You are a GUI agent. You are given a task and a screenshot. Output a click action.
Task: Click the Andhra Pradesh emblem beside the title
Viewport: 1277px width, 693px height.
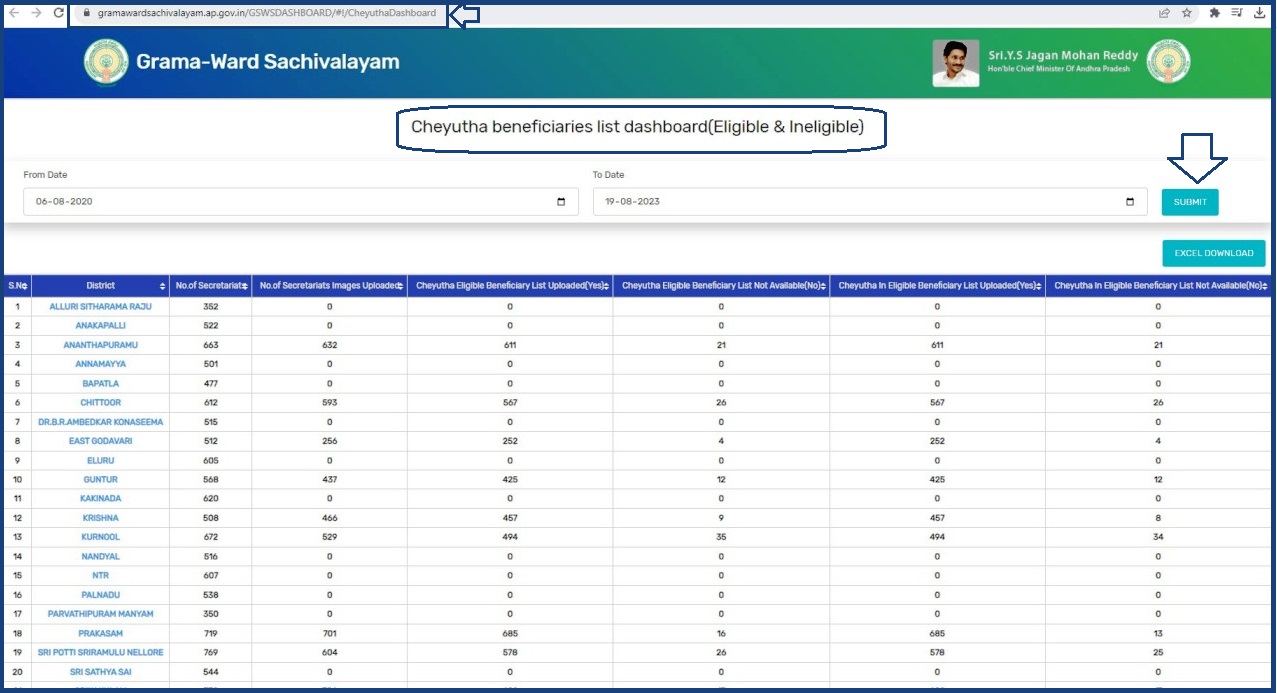point(106,63)
